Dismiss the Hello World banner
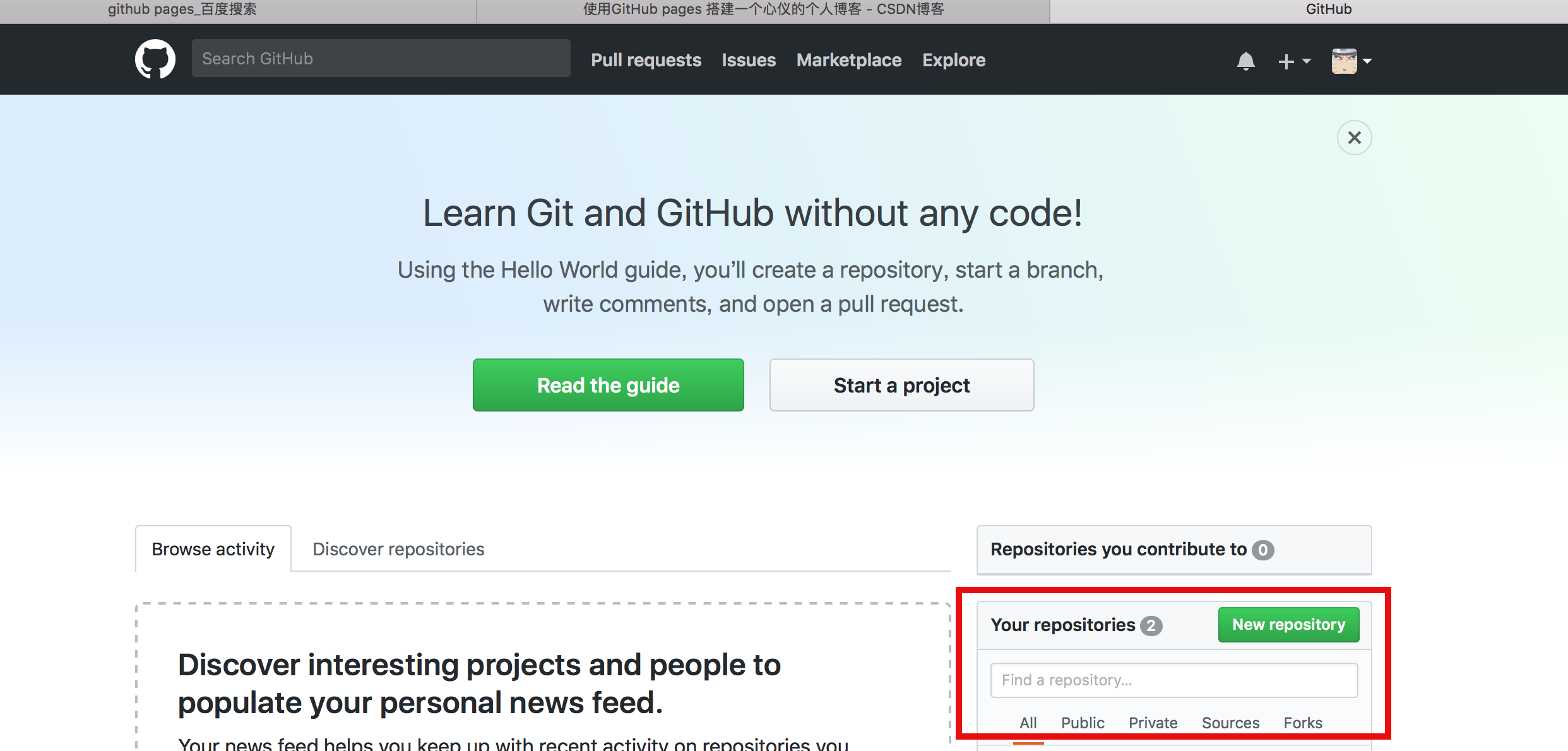1568x751 pixels. click(x=1354, y=138)
